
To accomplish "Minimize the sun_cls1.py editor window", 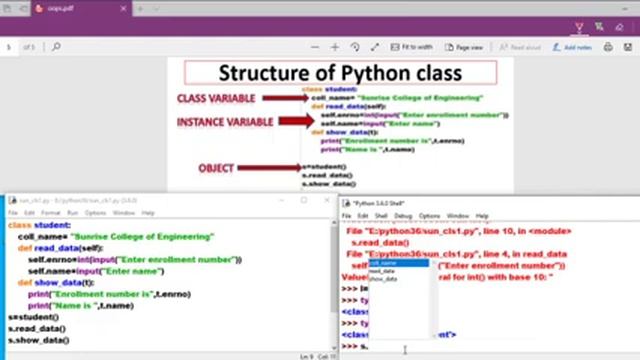I will (281, 200).
